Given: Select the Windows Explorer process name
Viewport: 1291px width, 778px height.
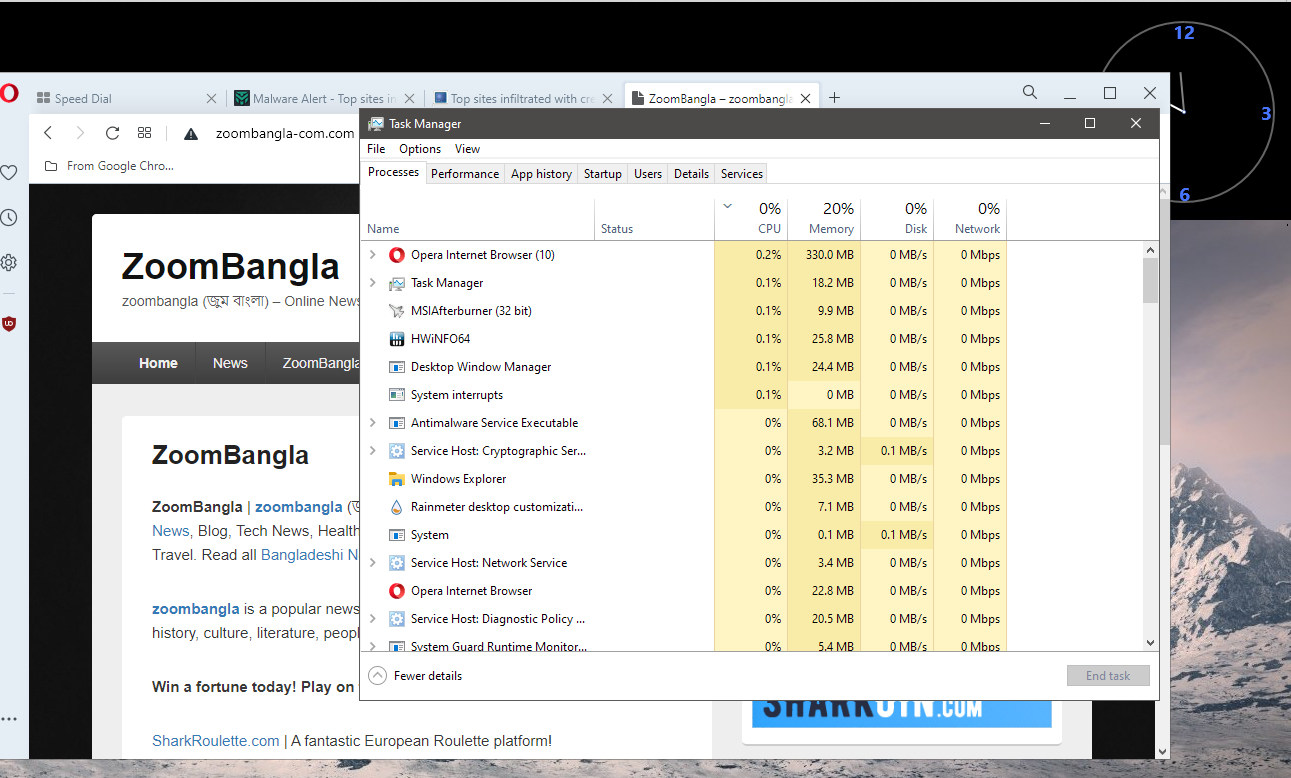Looking at the screenshot, I should pos(458,479).
